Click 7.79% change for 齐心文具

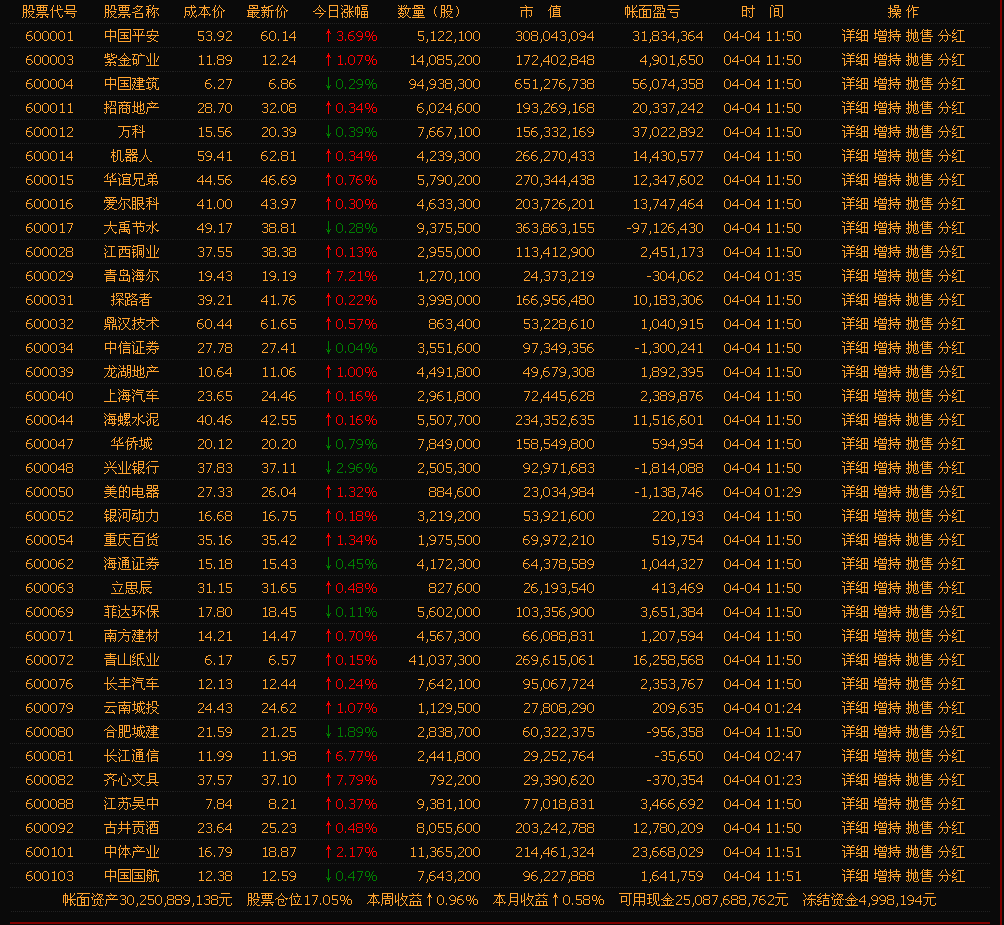tap(351, 780)
